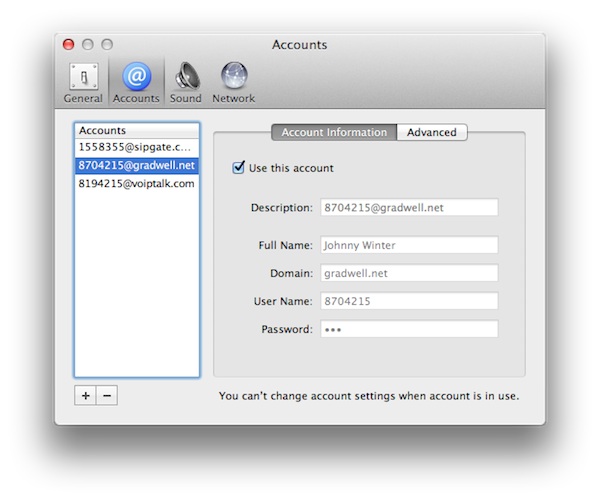The height and width of the screenshot is (501, 600).
Task: Click the Domain text field
Action: point(409,273)
